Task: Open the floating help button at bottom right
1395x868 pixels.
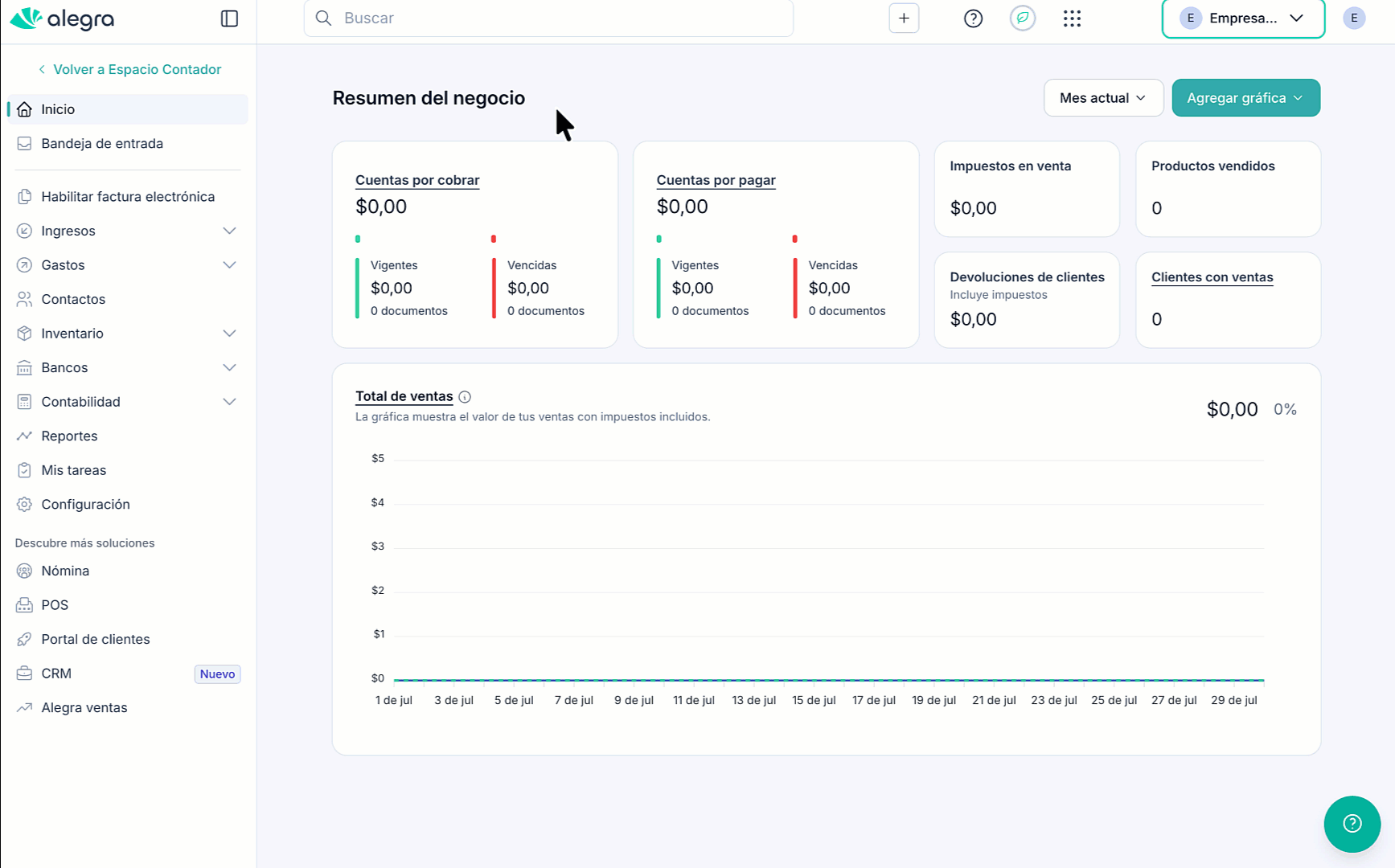Action: 1352,824
